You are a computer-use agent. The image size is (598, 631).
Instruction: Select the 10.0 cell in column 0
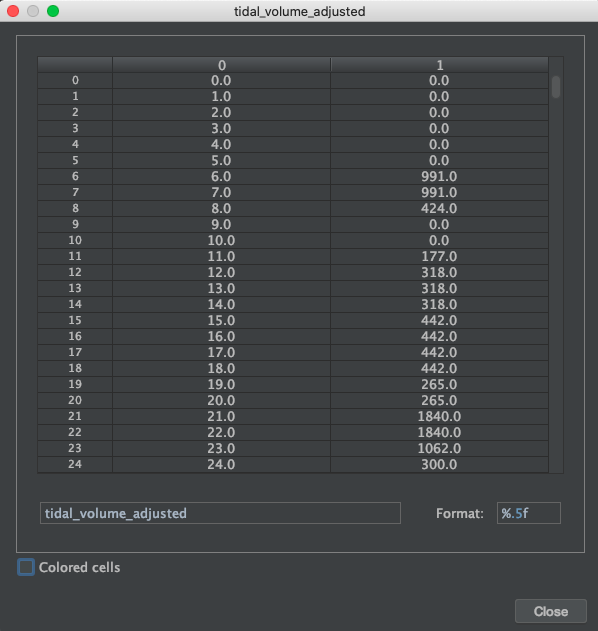(x=221, y=240)
